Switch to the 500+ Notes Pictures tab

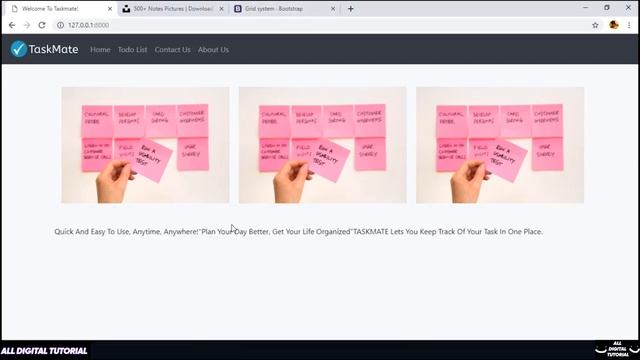[173, 9]
